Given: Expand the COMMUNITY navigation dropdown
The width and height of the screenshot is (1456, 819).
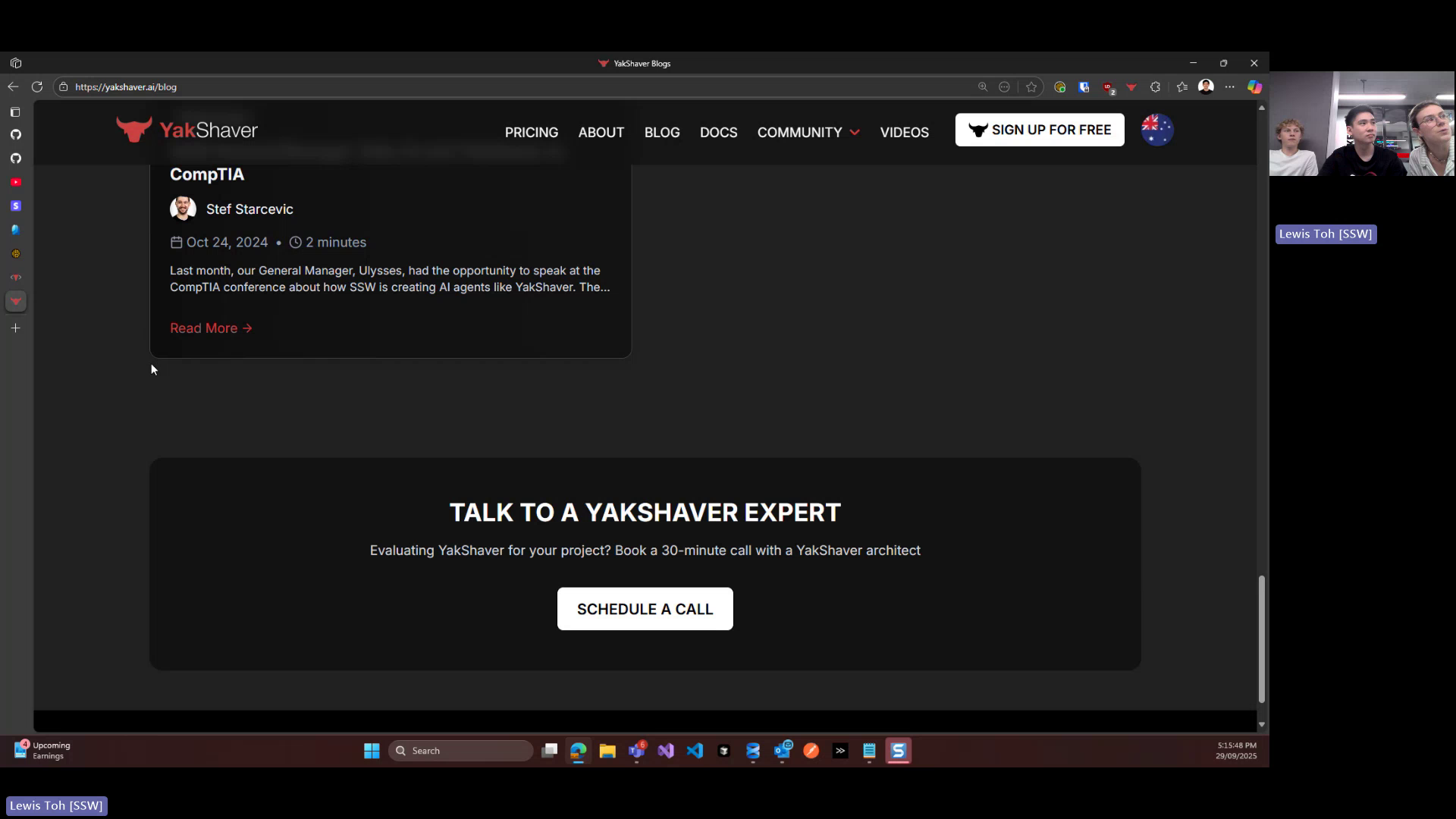Looking at the screenshot, I should [808, 132].
